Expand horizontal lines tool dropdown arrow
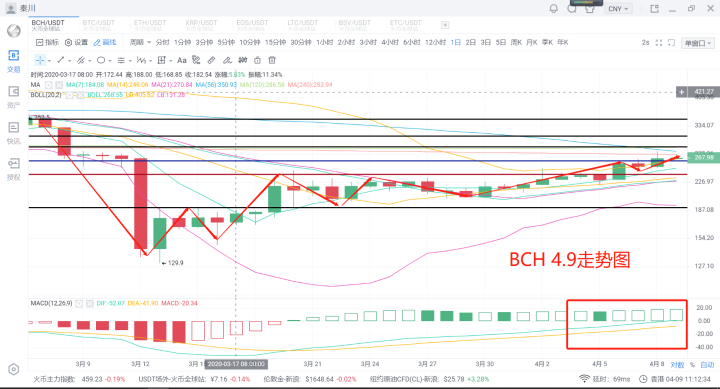Viewport: 720px width, 389px height. point(130,61)
